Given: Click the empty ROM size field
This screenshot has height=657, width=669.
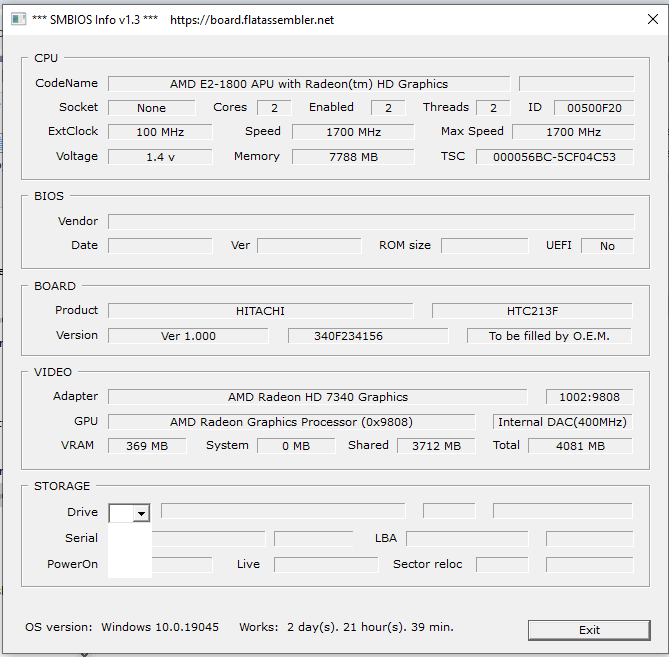Looking at the screenshot, I should coord(485,246).
